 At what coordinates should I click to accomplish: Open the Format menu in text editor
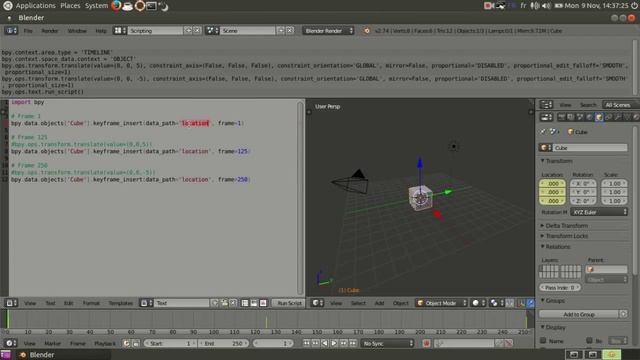pos(91,303)
